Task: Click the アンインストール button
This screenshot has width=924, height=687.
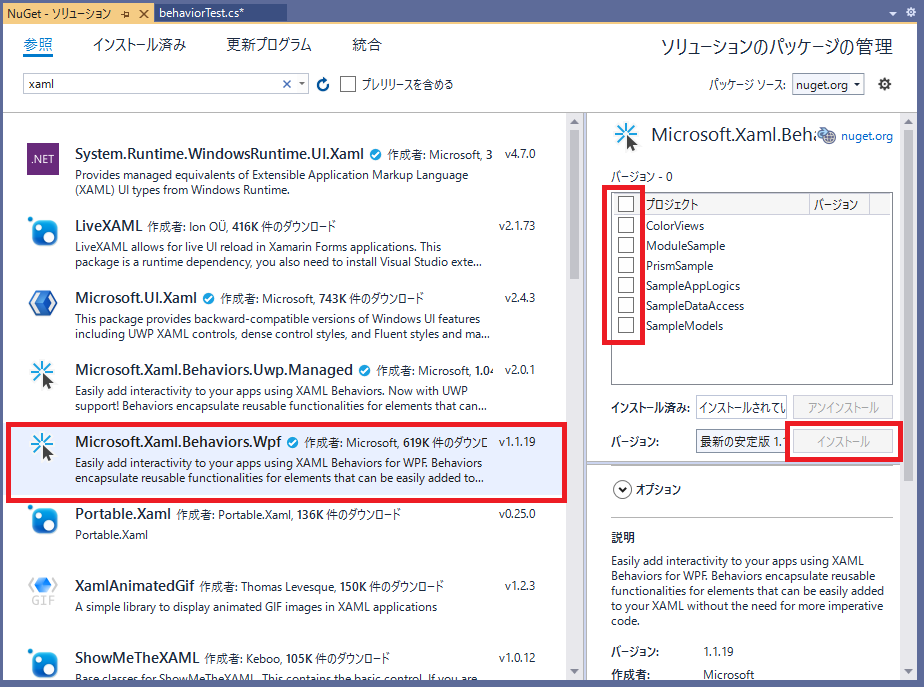Action: (x=843, y=407)
